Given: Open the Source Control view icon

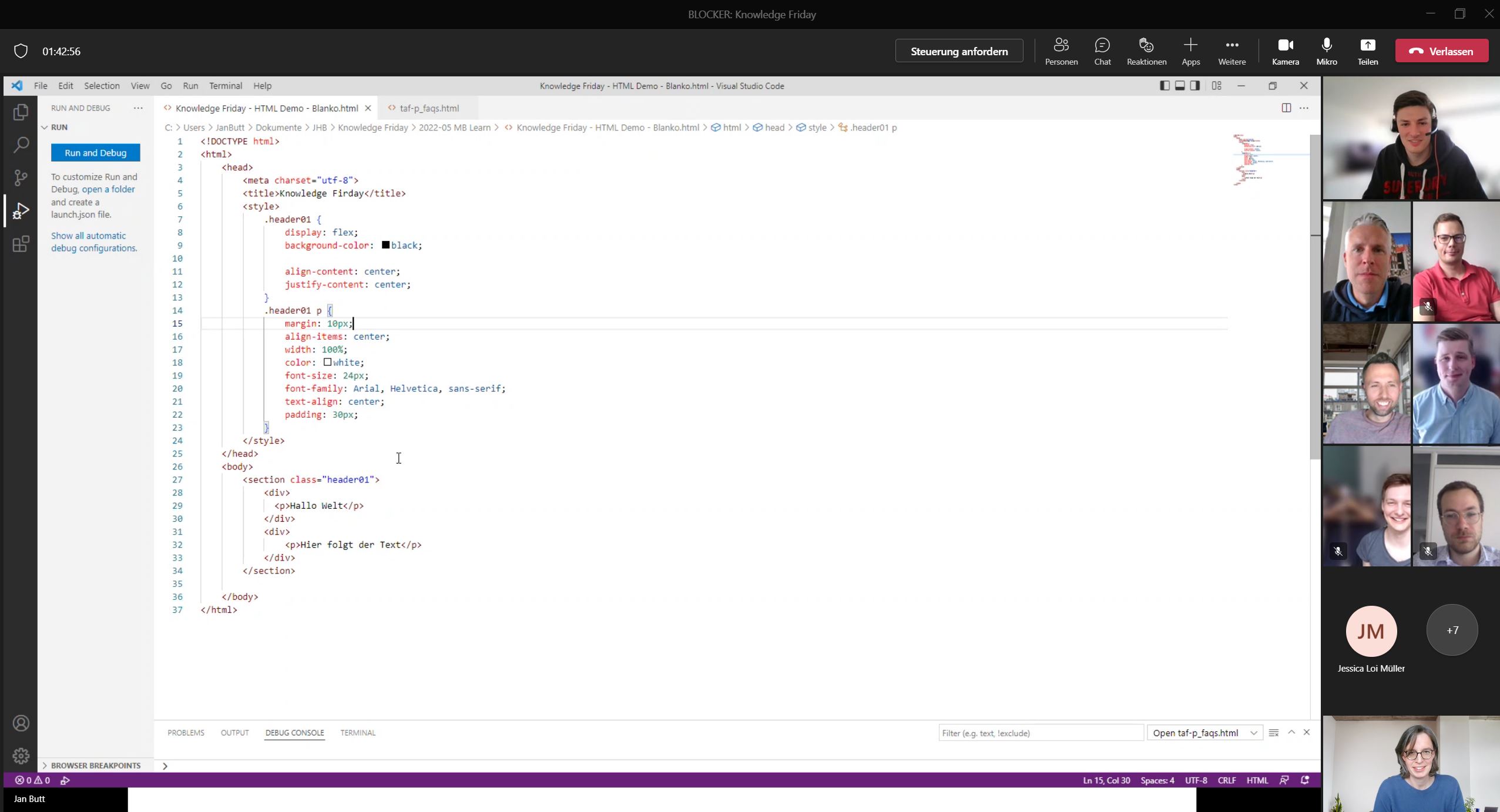Looking at the screenshot, I should pos(21,177).
